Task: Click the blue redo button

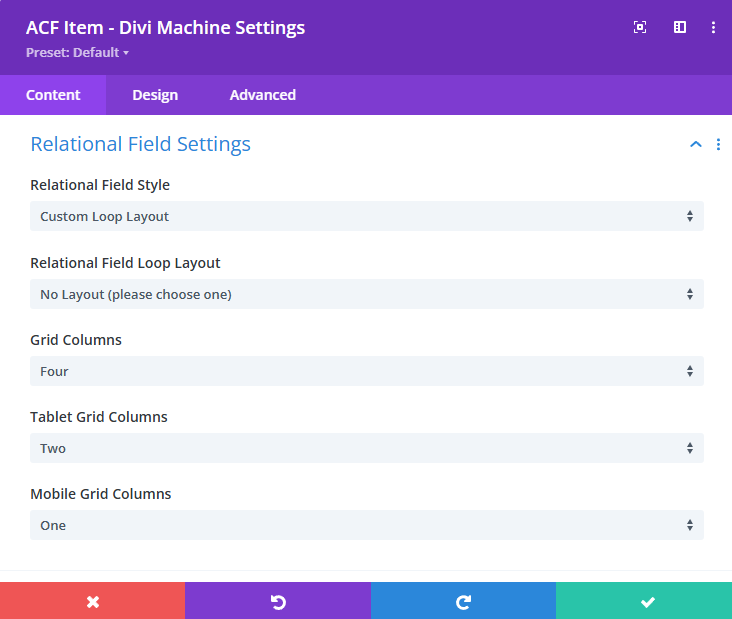Action: 464,601
